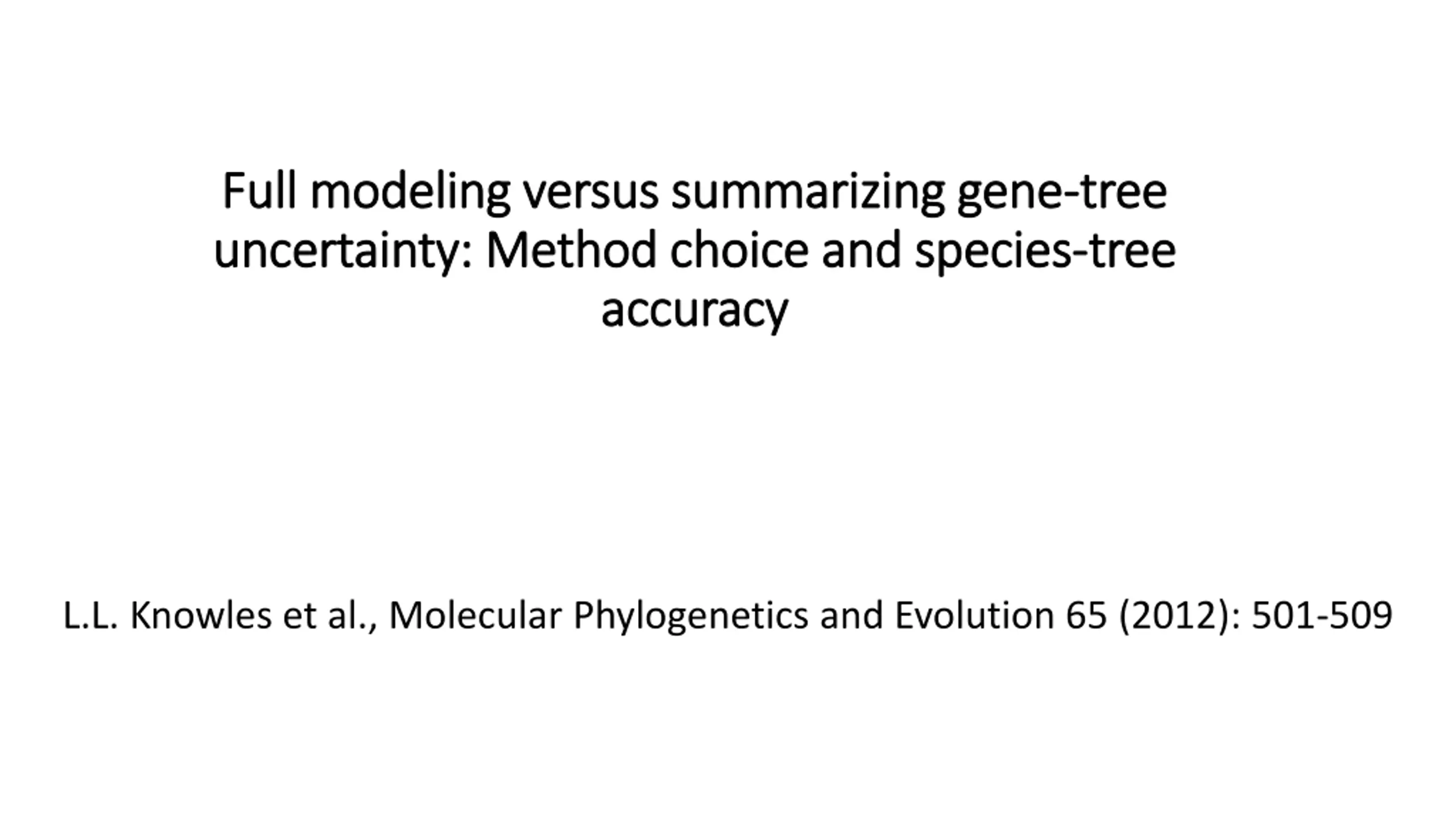Click the page range "501-509"
Image resolution: width=1456 pixels, height=819 pixels.
1322,616
